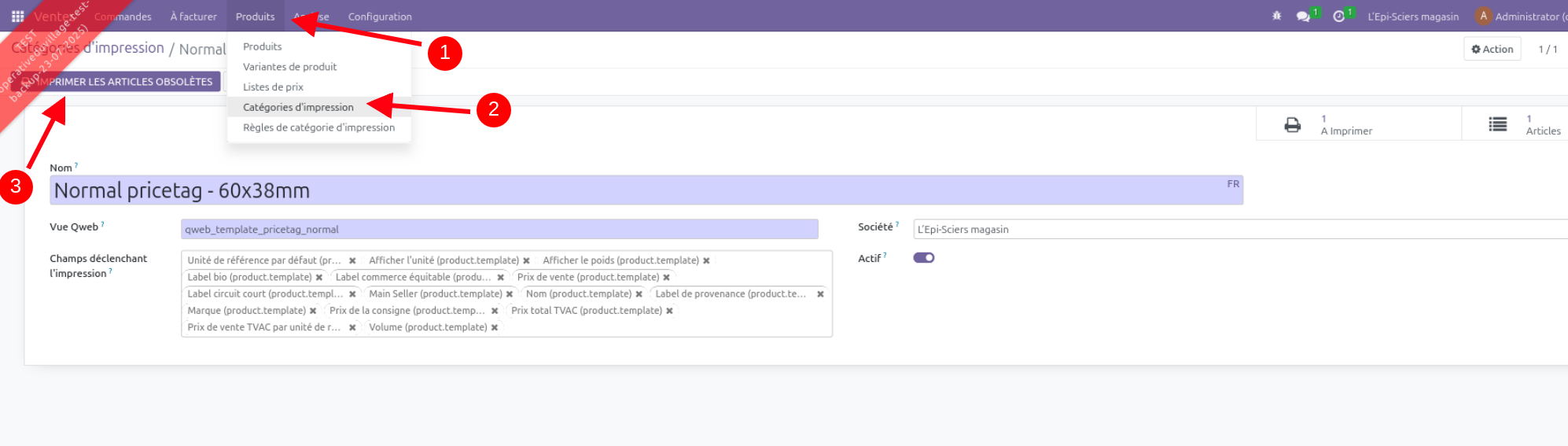Remove the Marque (product.template) tag

coord(313,311)
